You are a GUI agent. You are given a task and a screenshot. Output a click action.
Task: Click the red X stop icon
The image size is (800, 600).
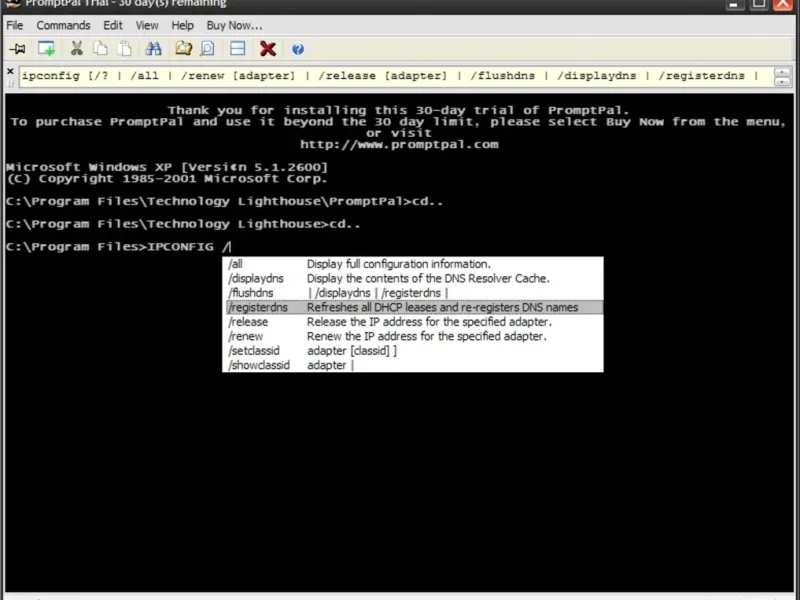pos(268,49)
